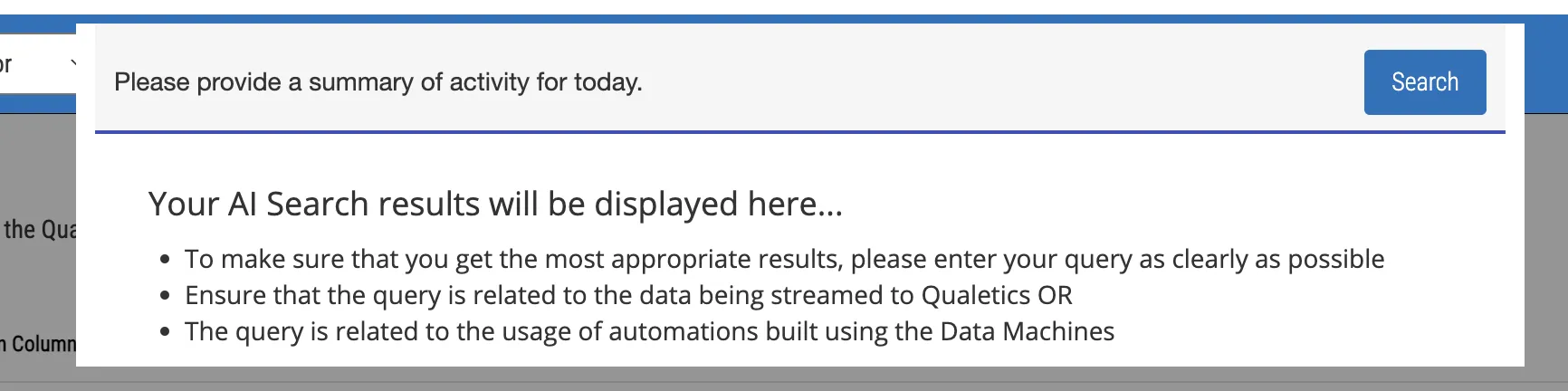The image size is (1568, 391).
Task: Click the "Data Machines" text
Action: click(1027, 332)
